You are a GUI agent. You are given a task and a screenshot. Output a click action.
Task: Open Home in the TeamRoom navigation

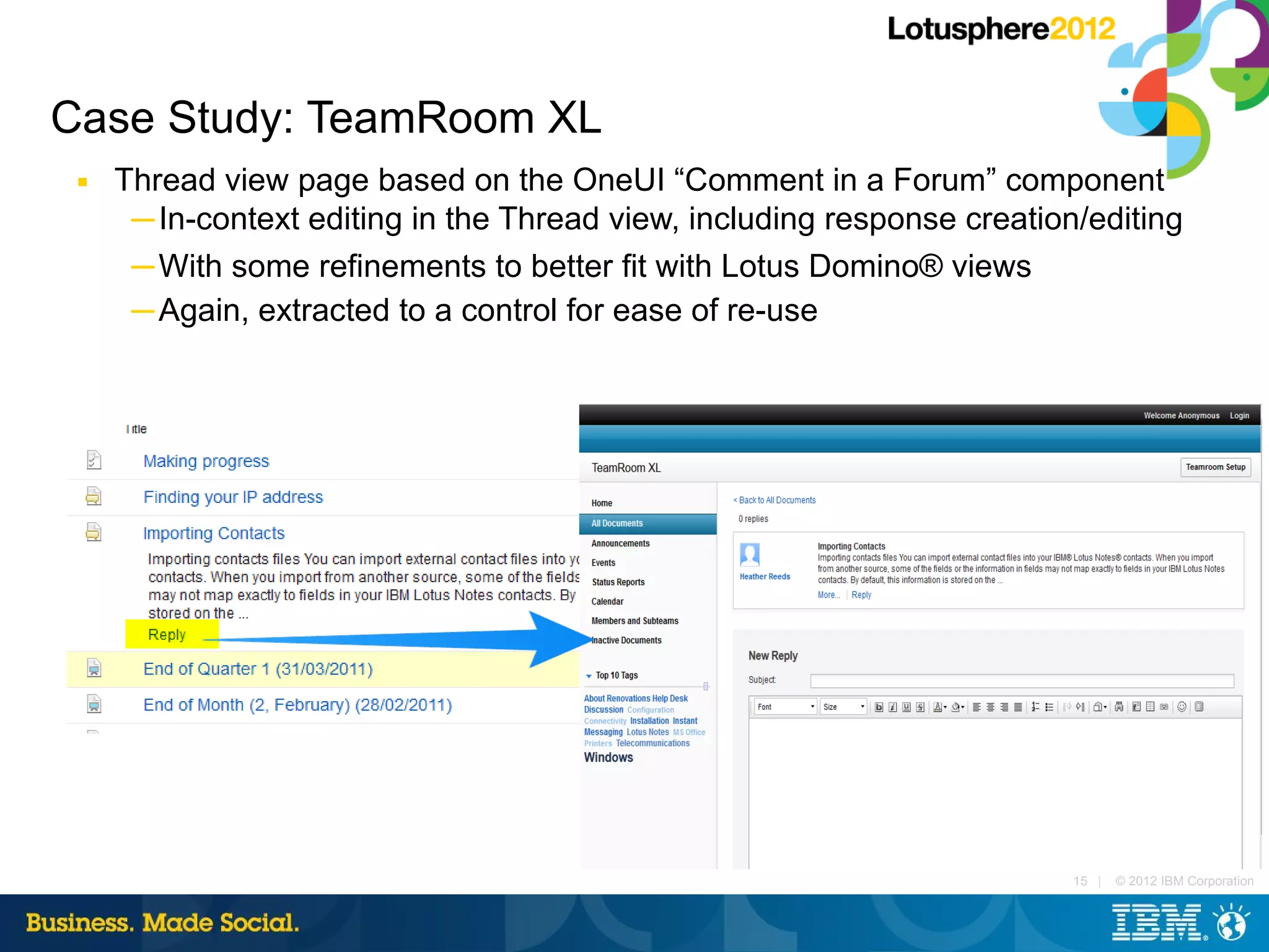(x=602, y=503)
